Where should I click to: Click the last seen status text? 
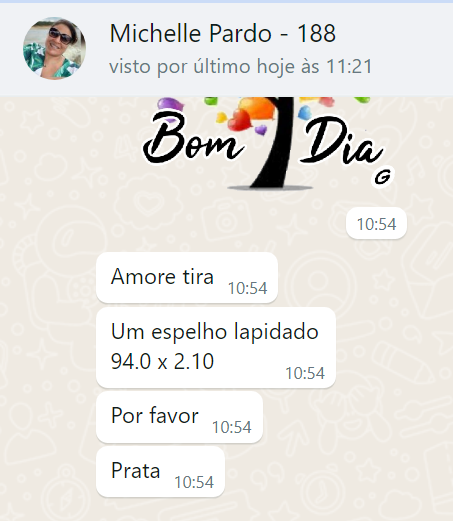pos(240,66)
